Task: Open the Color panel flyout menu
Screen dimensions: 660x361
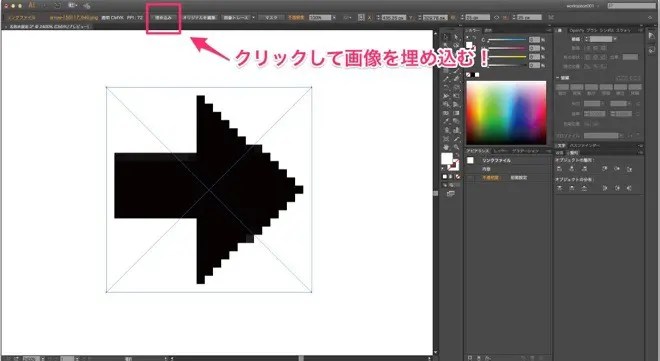Action: 548,31
